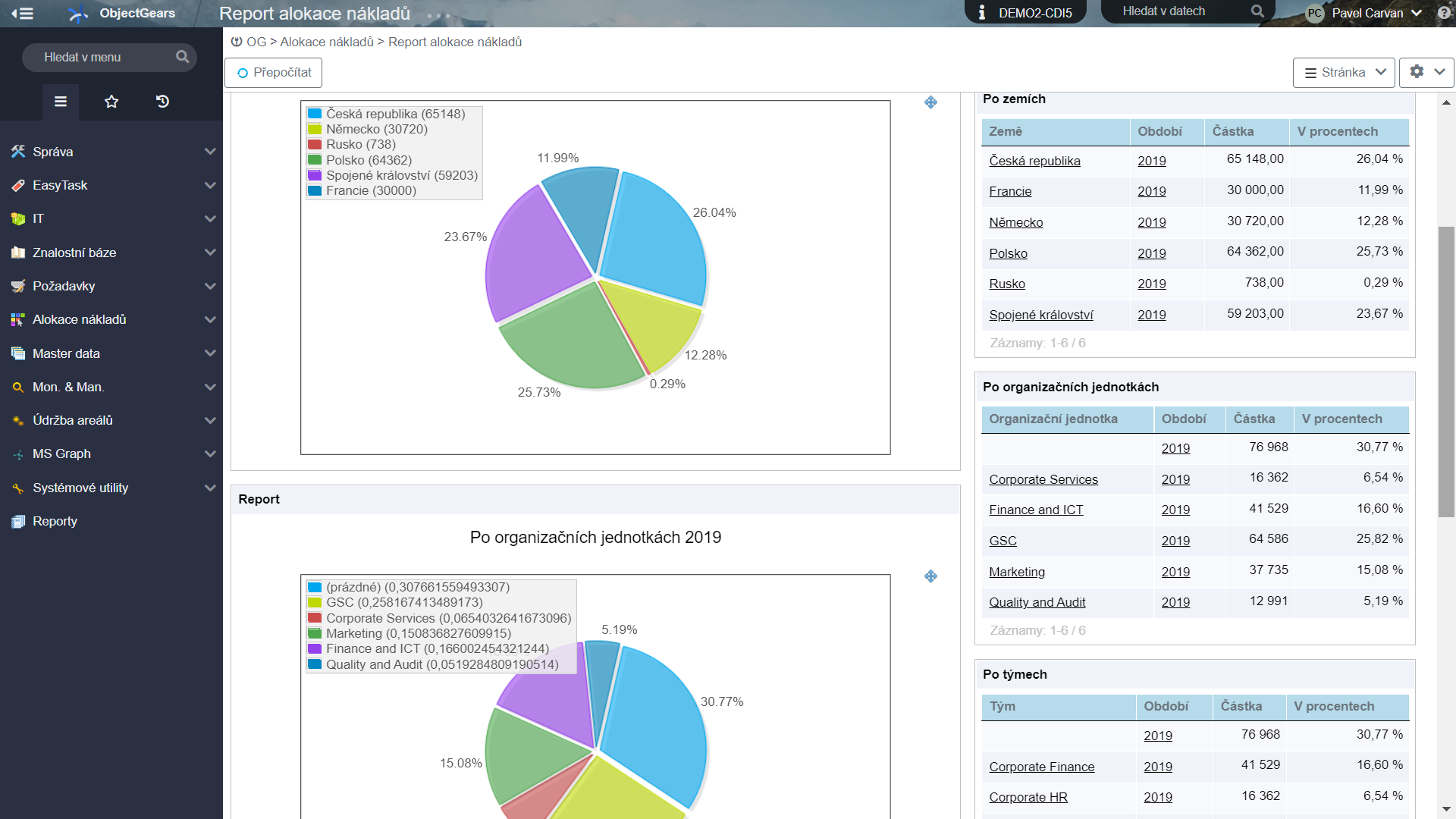Click the Znalostní báze icon
Screen dimensions: 1456x819
[x=18, y=253]
